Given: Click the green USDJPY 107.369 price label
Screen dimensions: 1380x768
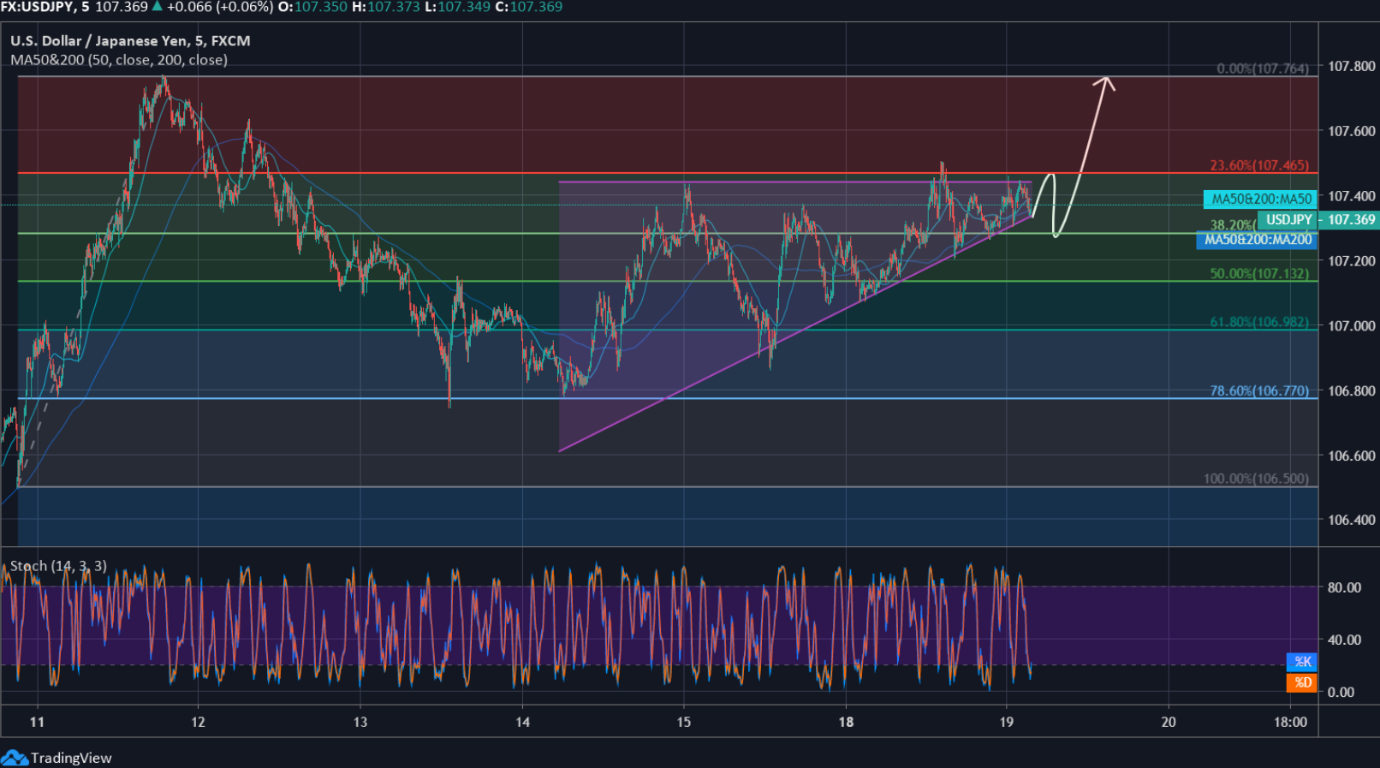Looking at the screenshot, I should 1317,220.
